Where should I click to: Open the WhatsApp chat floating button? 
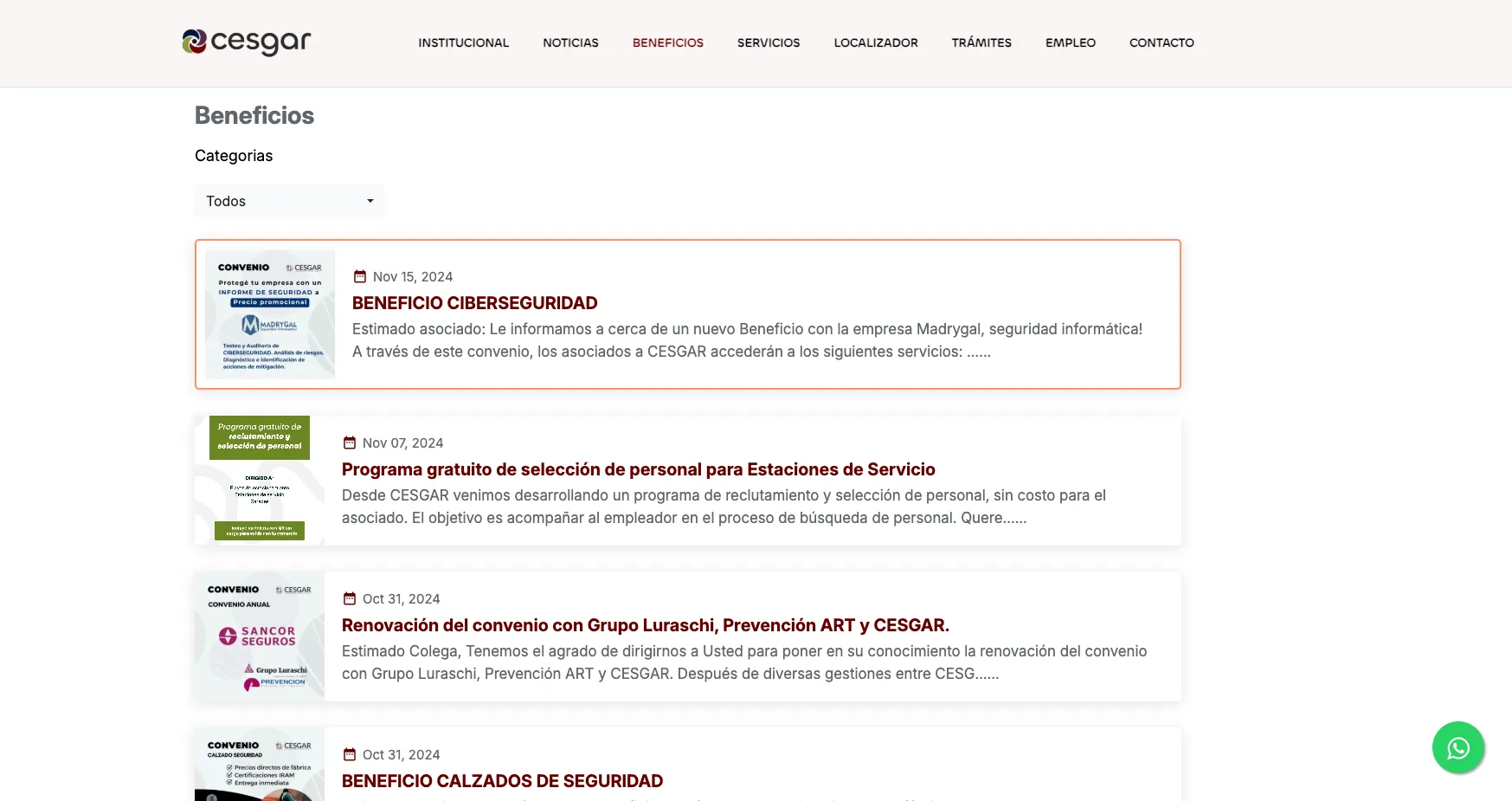[x=1458, y=747]
